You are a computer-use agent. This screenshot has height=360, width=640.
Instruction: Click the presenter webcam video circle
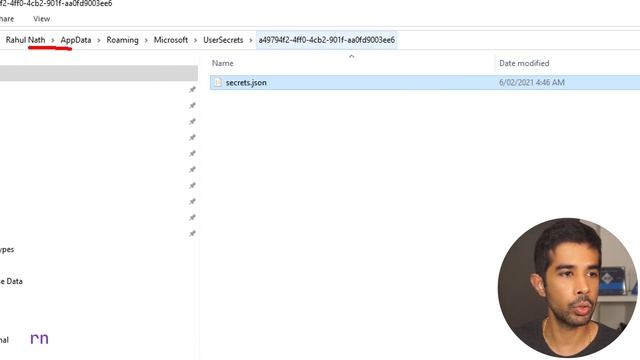(568, 287)
